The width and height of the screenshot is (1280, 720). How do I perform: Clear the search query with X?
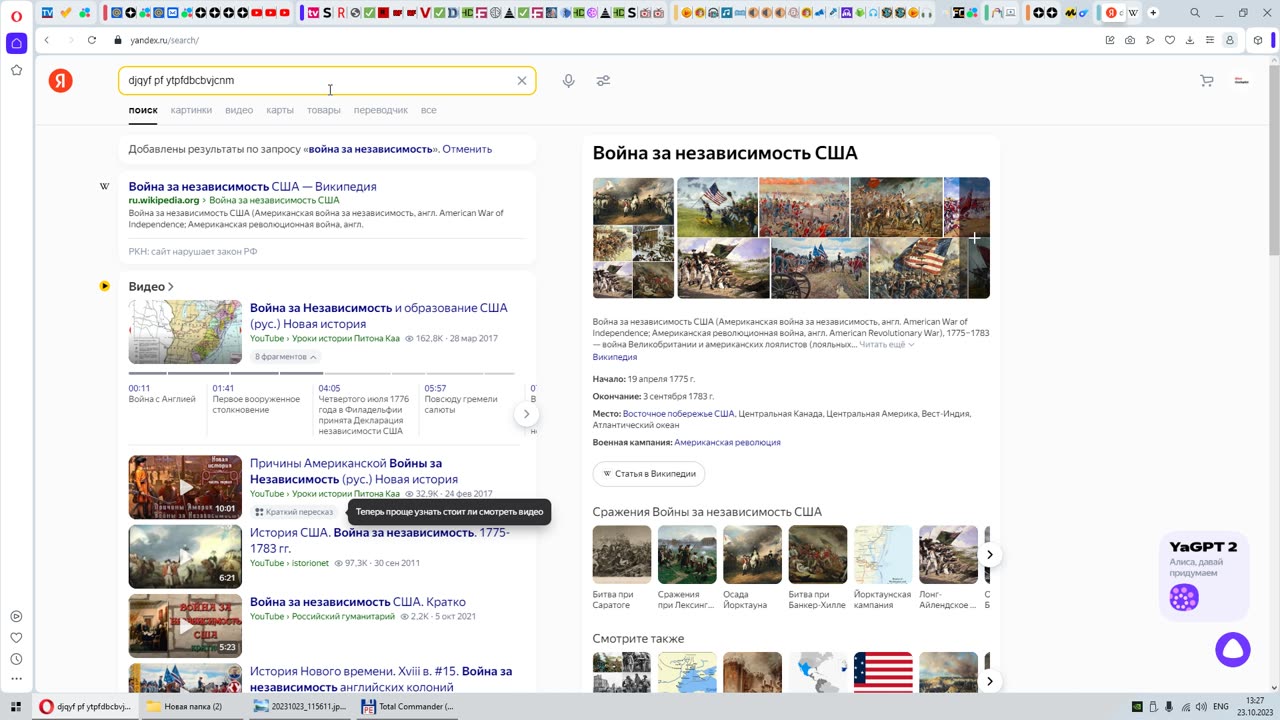pyautogui.click(x=521, y=81)
